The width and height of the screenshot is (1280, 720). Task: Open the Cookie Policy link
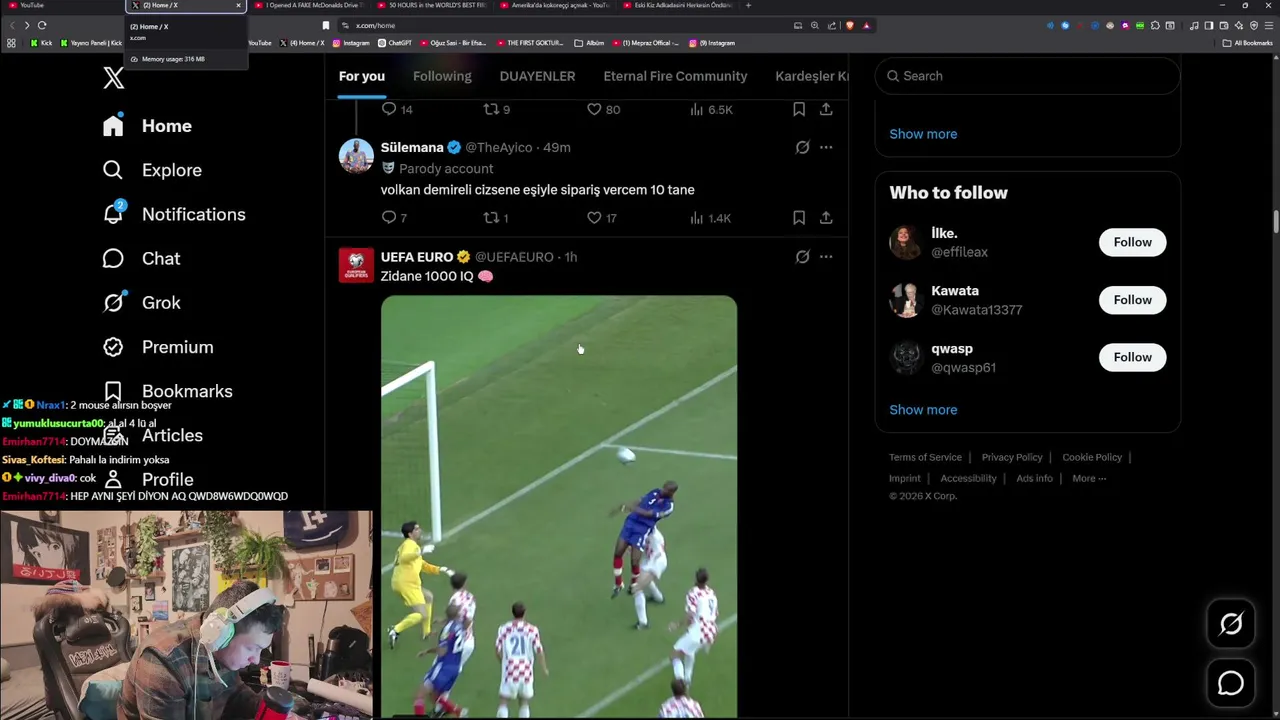[1092, 457]
